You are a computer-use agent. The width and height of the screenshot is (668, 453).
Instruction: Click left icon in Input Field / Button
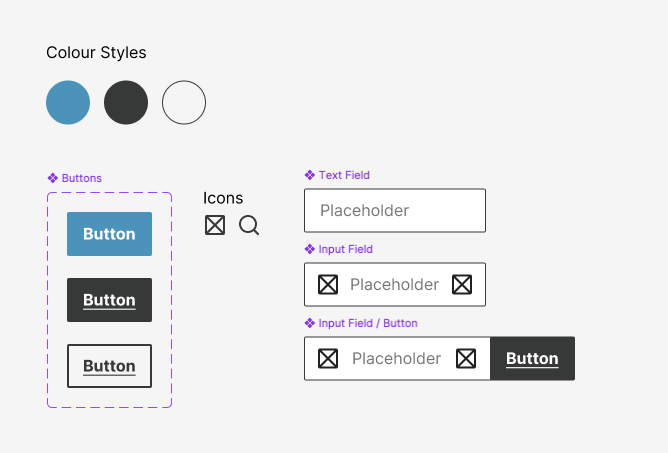(x=328, y=358)
